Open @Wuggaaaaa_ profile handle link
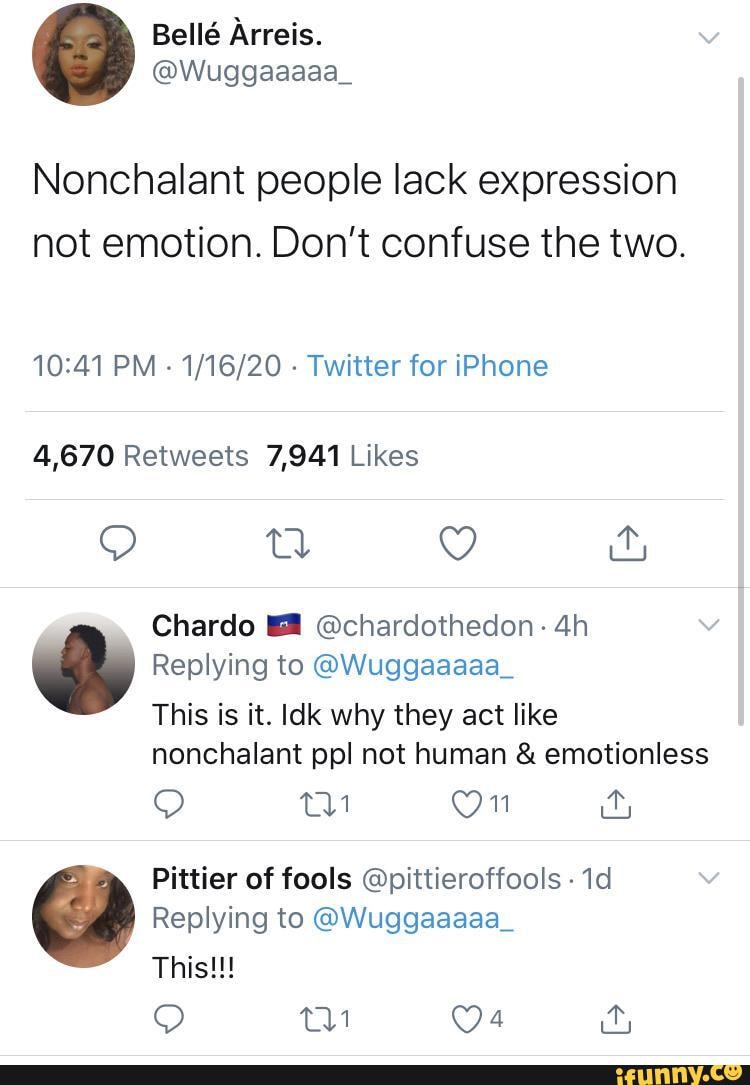The height and width of the screenshot is (1085, 750). pyautogui.click(x=251, y=71)
